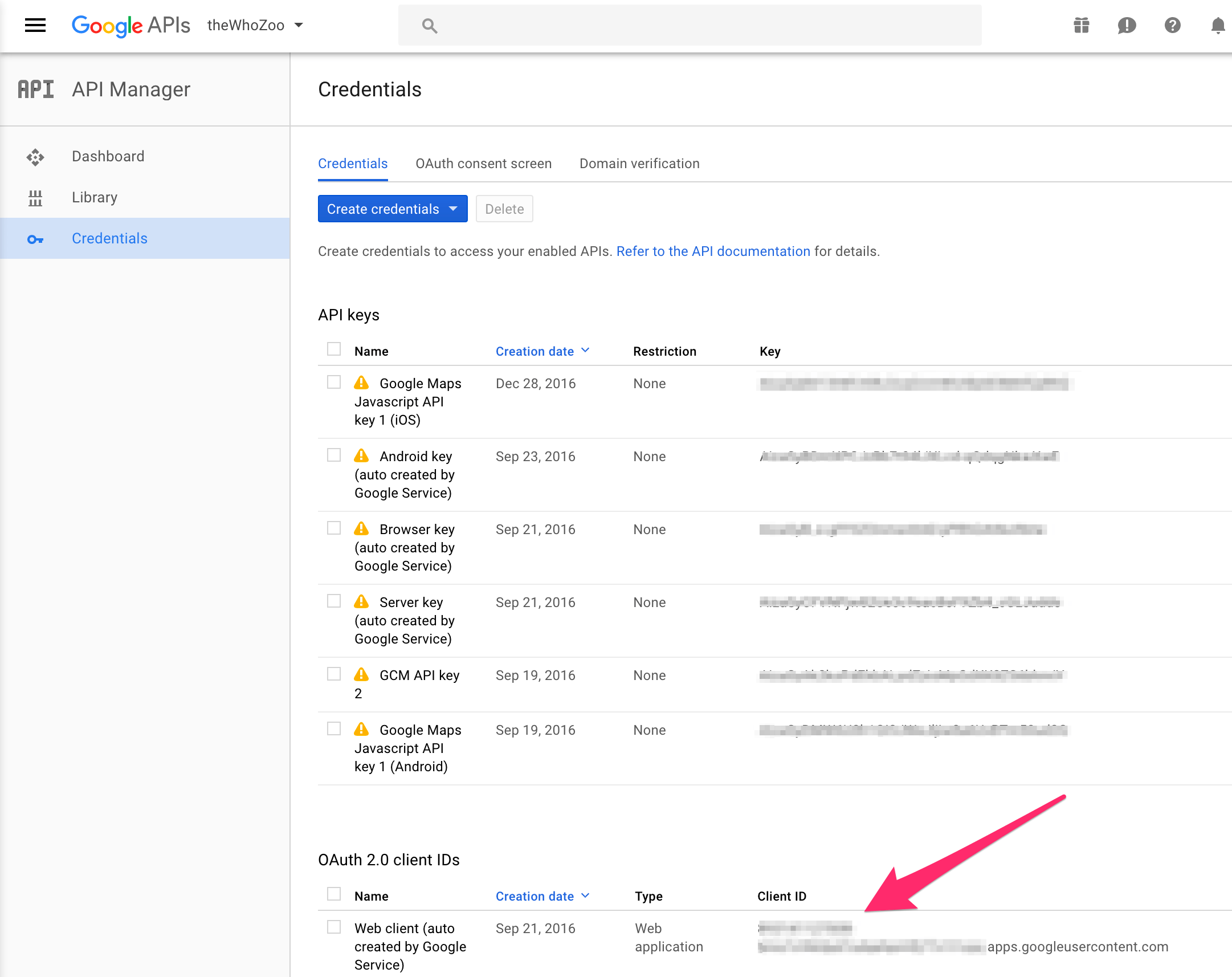Image resolution: width=1232 pixels, height=977 pixels.
Task: Select the Browser key checkbox
Action: (x=334, y=527)
